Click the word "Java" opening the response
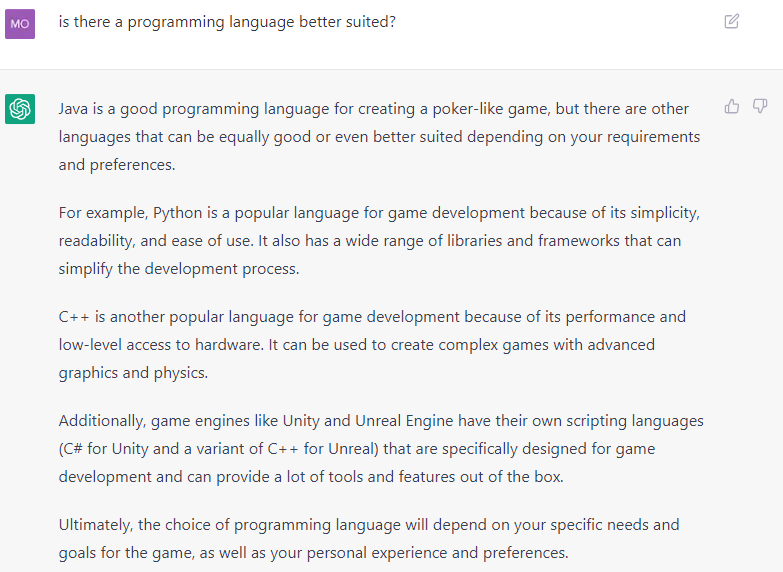The height and width of the screenshot is (572, 783). [73, 109]
